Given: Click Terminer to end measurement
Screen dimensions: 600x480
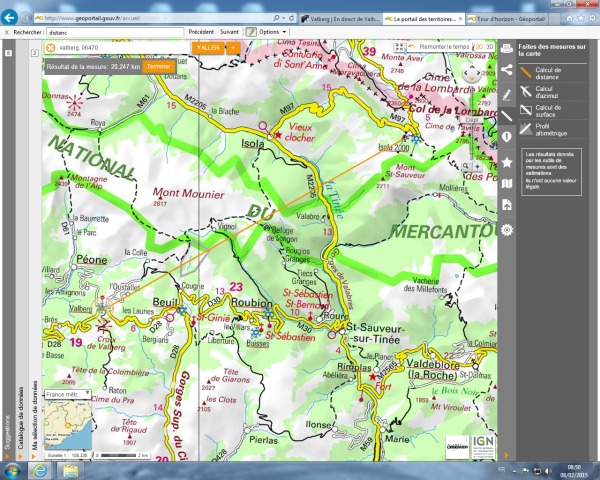Looking at the screenshot, I should pos(158,67).
